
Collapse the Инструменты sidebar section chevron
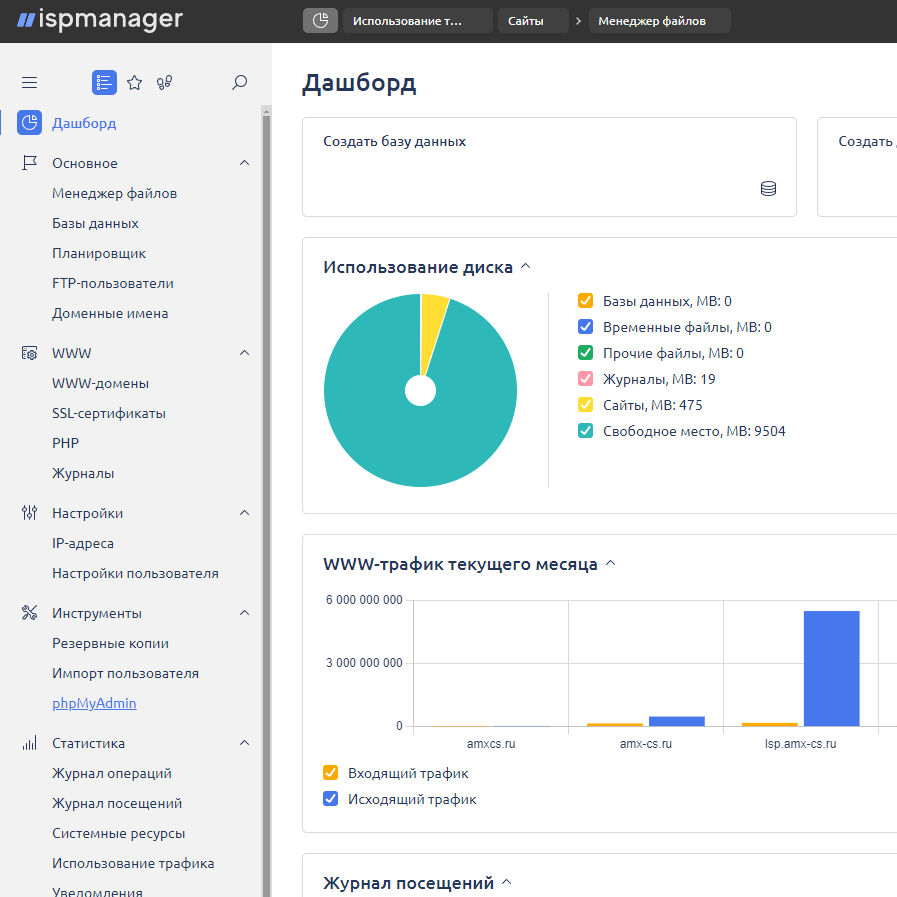tap(244, 613)
